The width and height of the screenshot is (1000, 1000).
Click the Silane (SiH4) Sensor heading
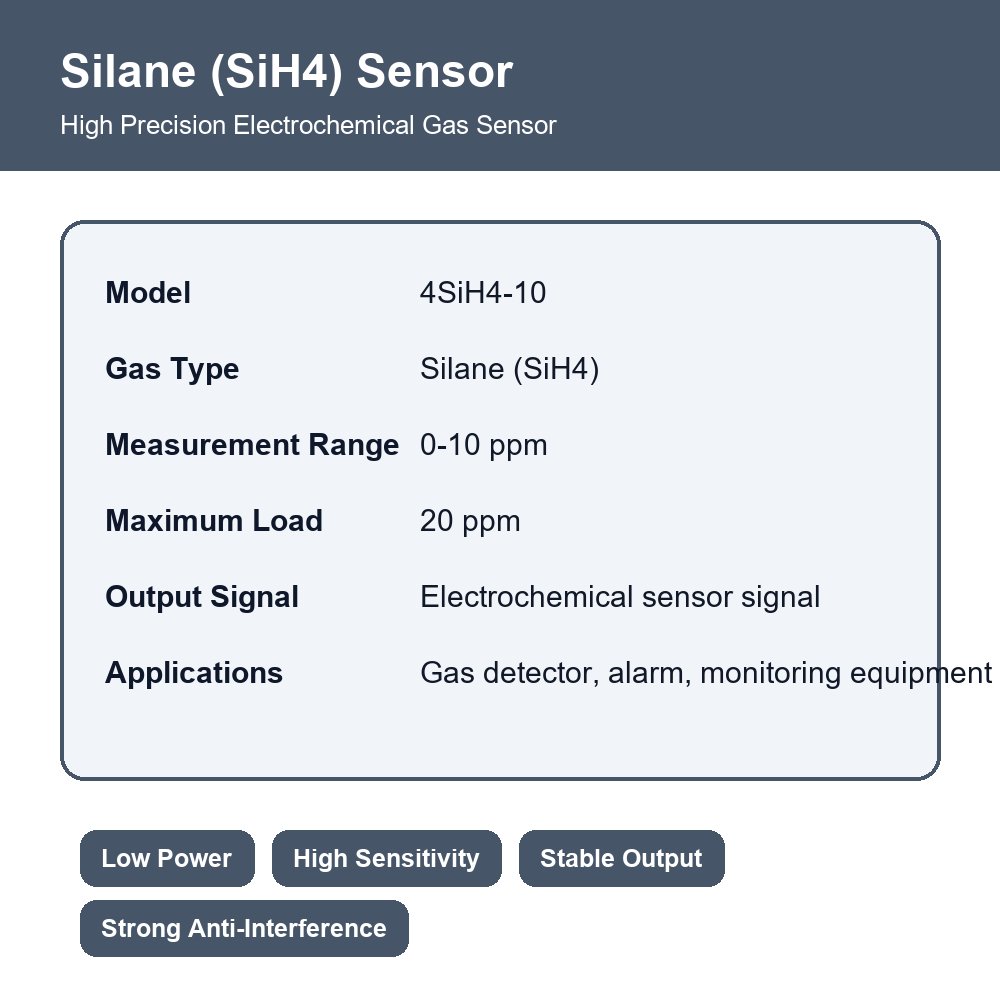[x=286, y=71]
